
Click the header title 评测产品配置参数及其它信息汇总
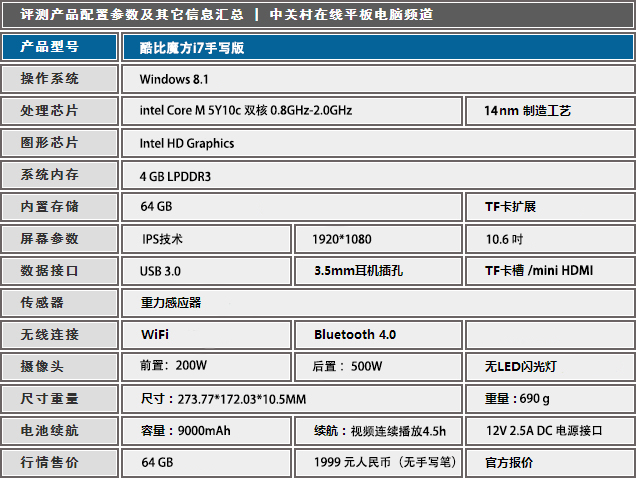point(132,15)
